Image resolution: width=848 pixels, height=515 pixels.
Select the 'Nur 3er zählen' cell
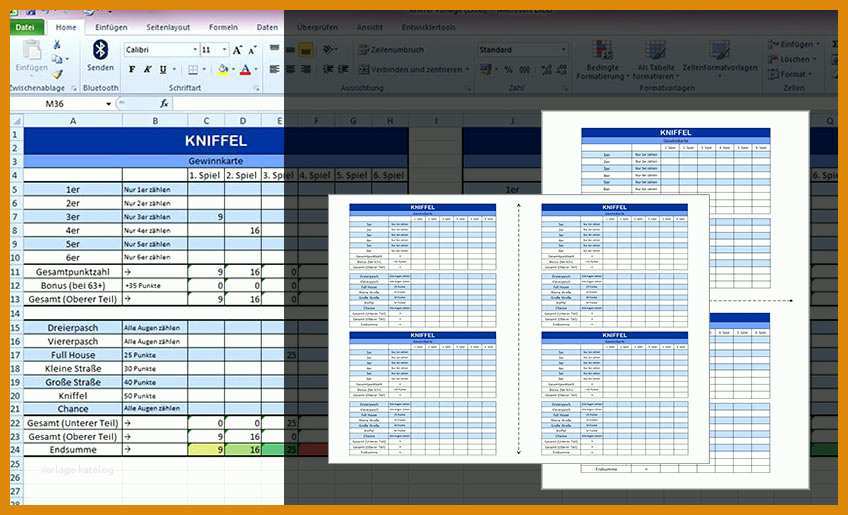(x=155, y=216)
